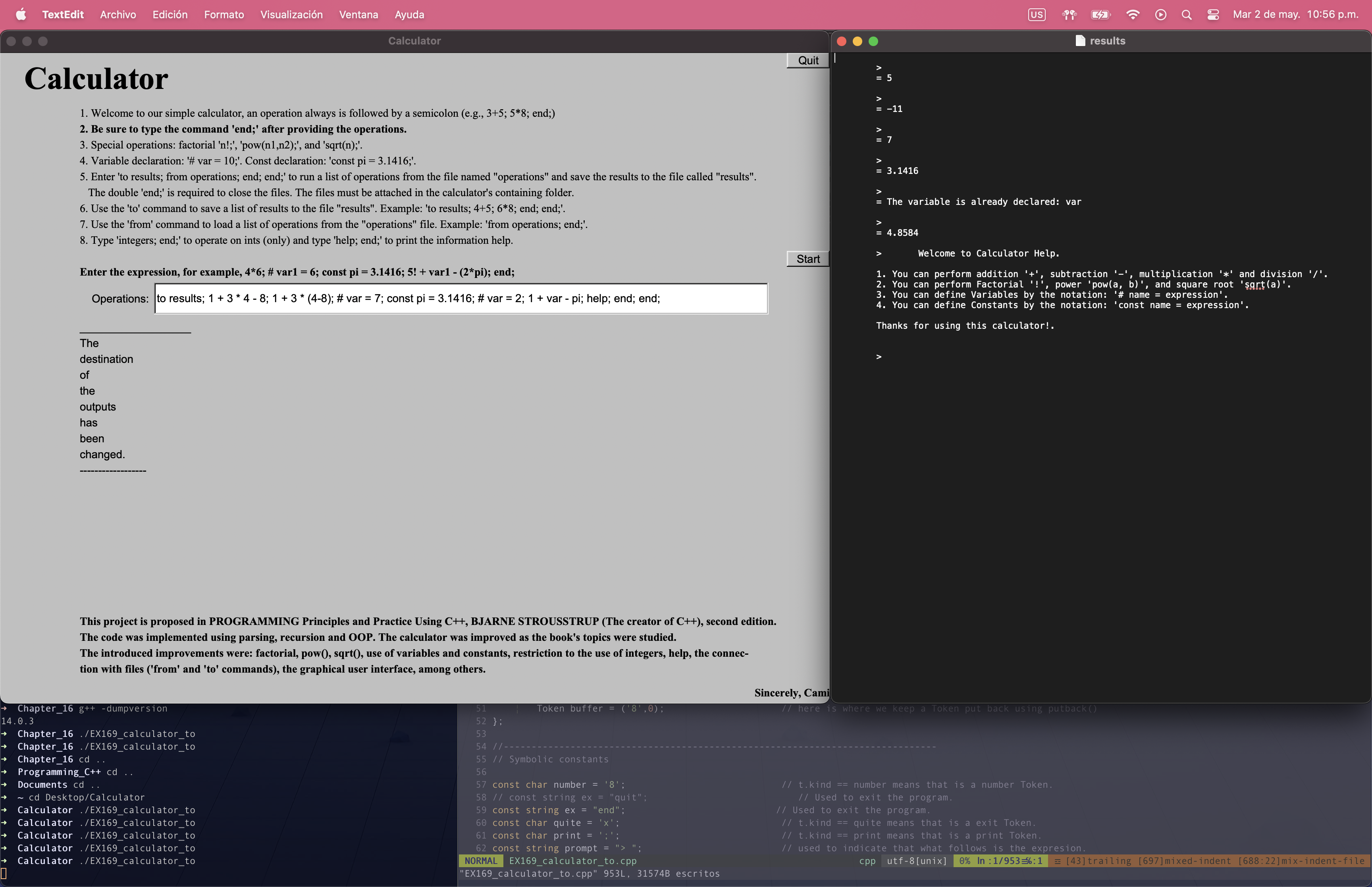Click the Calculator window title

[414, 41]
